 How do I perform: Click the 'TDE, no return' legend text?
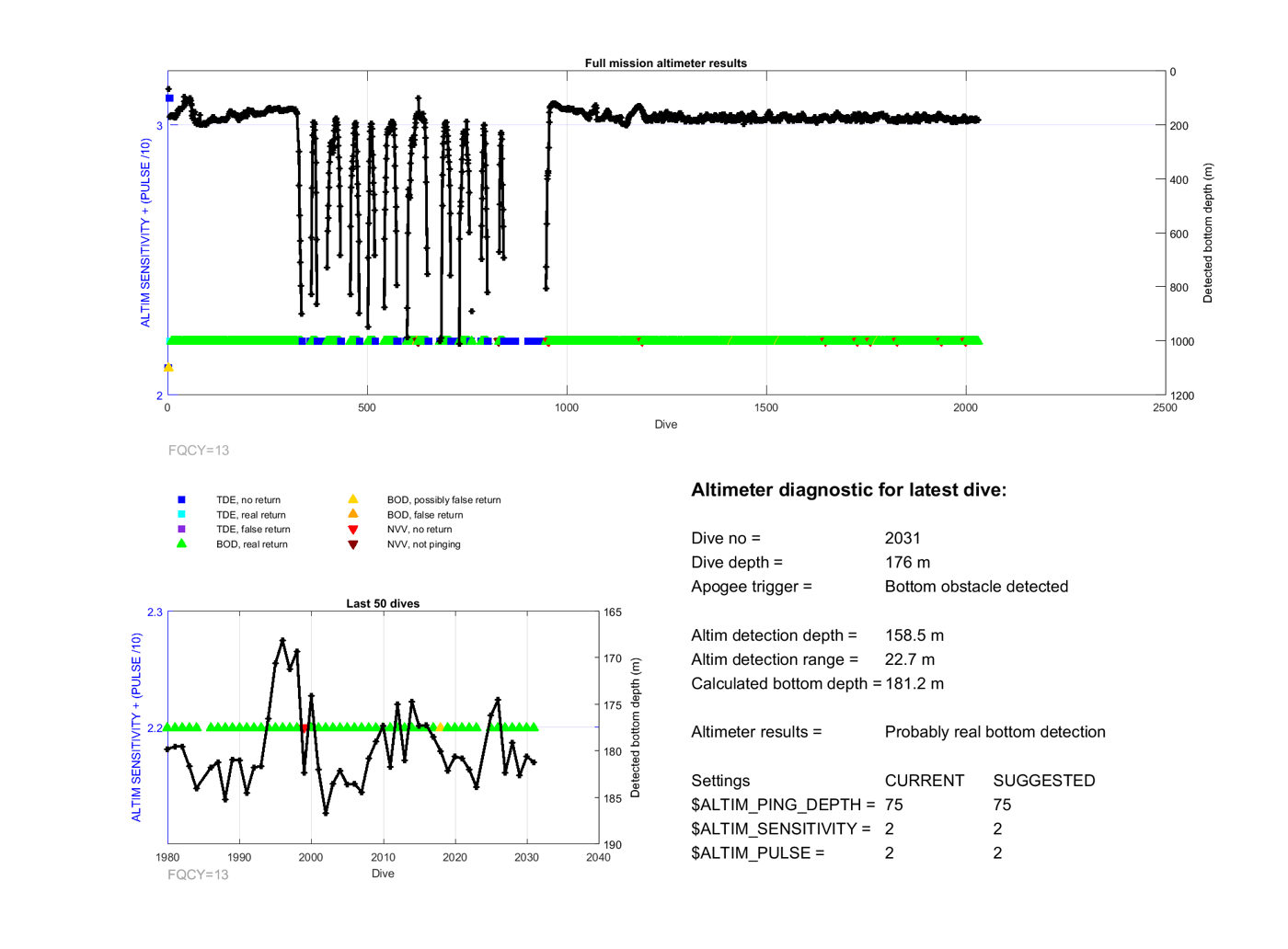pyautogui.click(x=248, y=500)
